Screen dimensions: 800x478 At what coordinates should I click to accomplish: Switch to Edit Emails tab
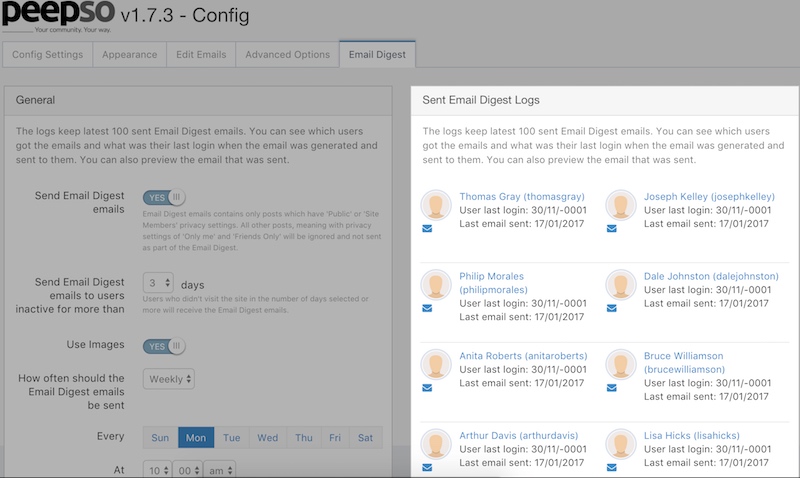point(201,55)
